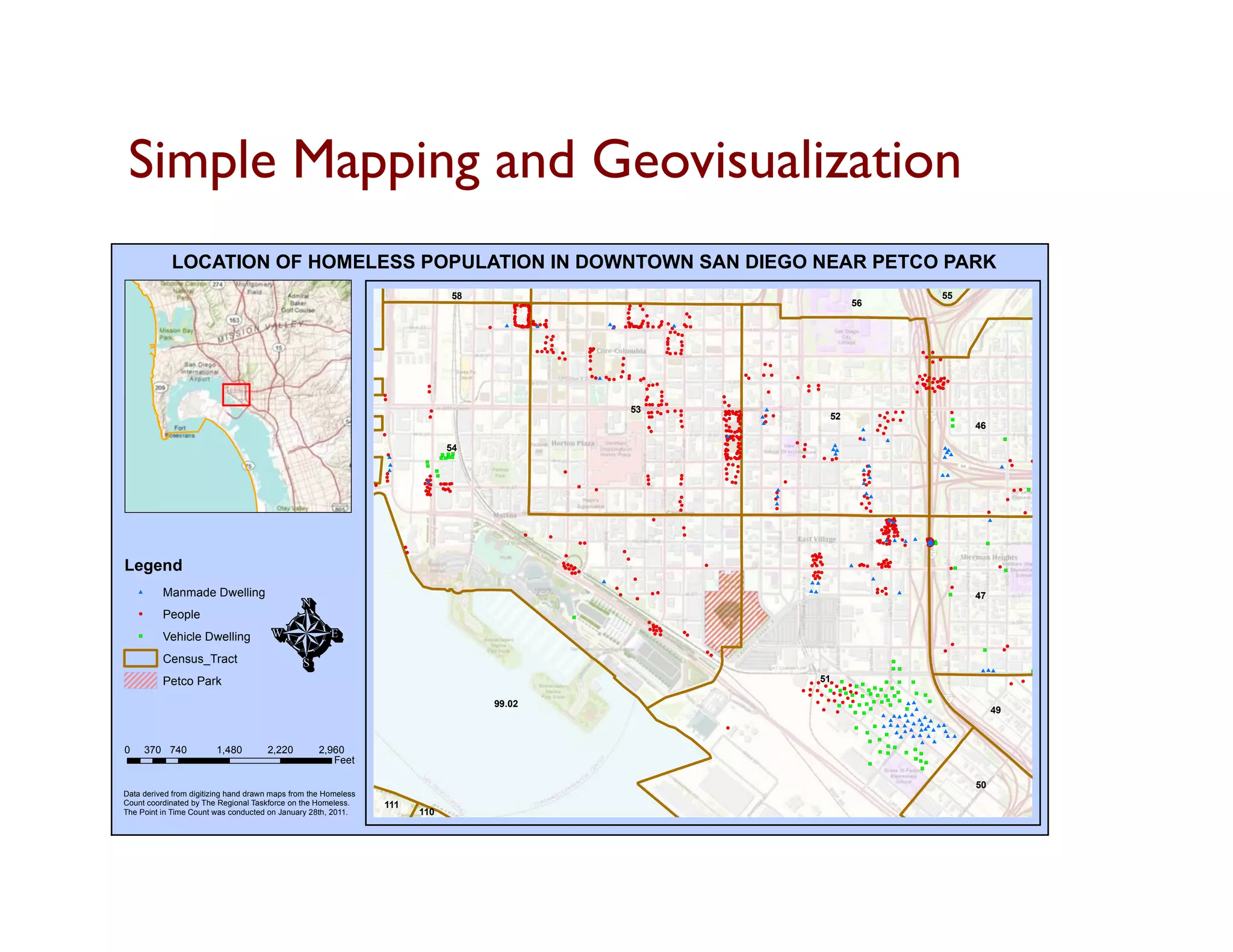This screenshot has height=952, width=1233.
Task: Click census tract label 53
Action: [x=636, y=409]
